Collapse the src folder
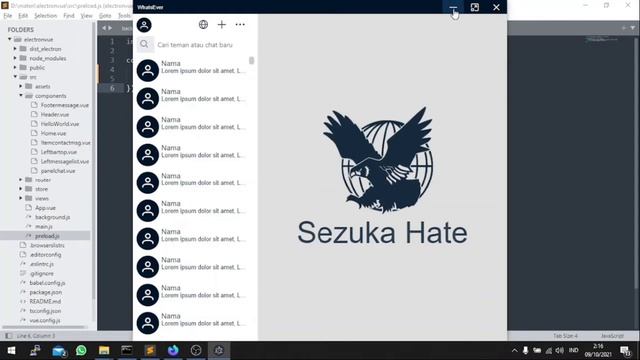The image size is (640, 360). point(15,77)
